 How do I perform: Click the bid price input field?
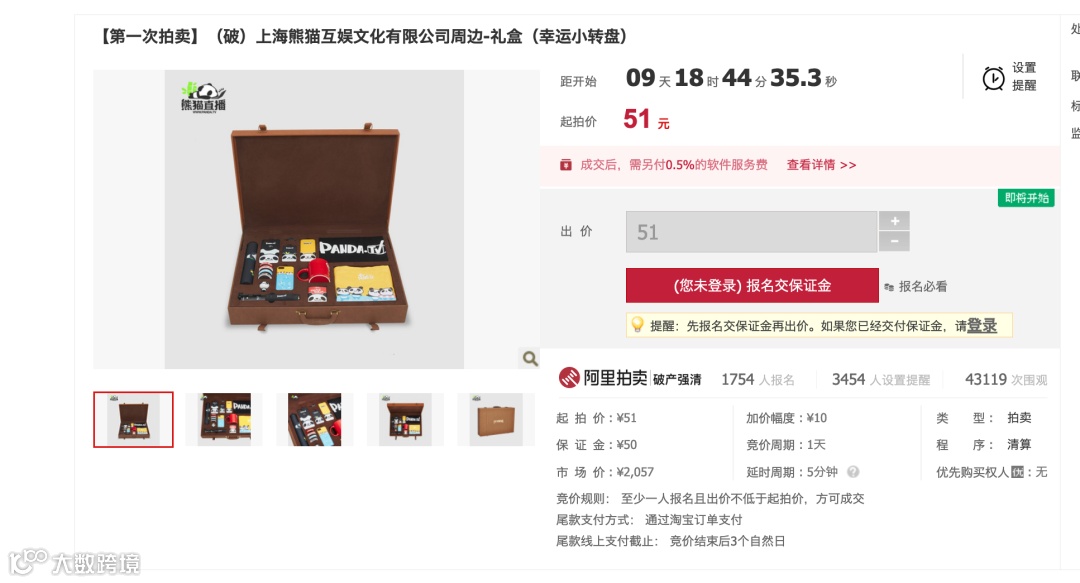[x=751, y=232]
